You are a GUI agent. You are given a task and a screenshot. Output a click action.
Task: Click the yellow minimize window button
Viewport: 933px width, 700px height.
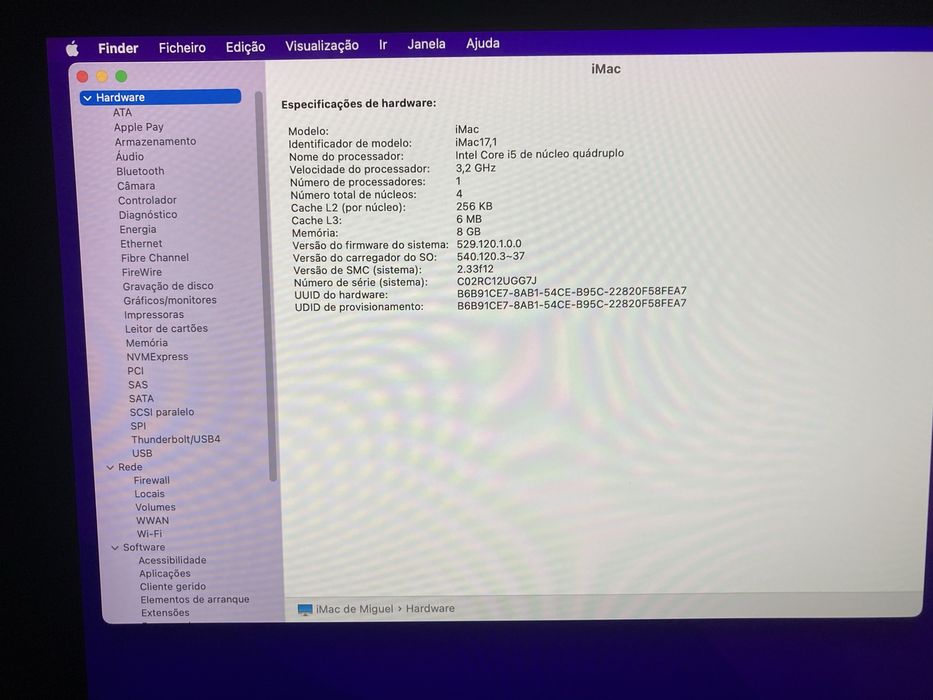click(x=102, y=76)
